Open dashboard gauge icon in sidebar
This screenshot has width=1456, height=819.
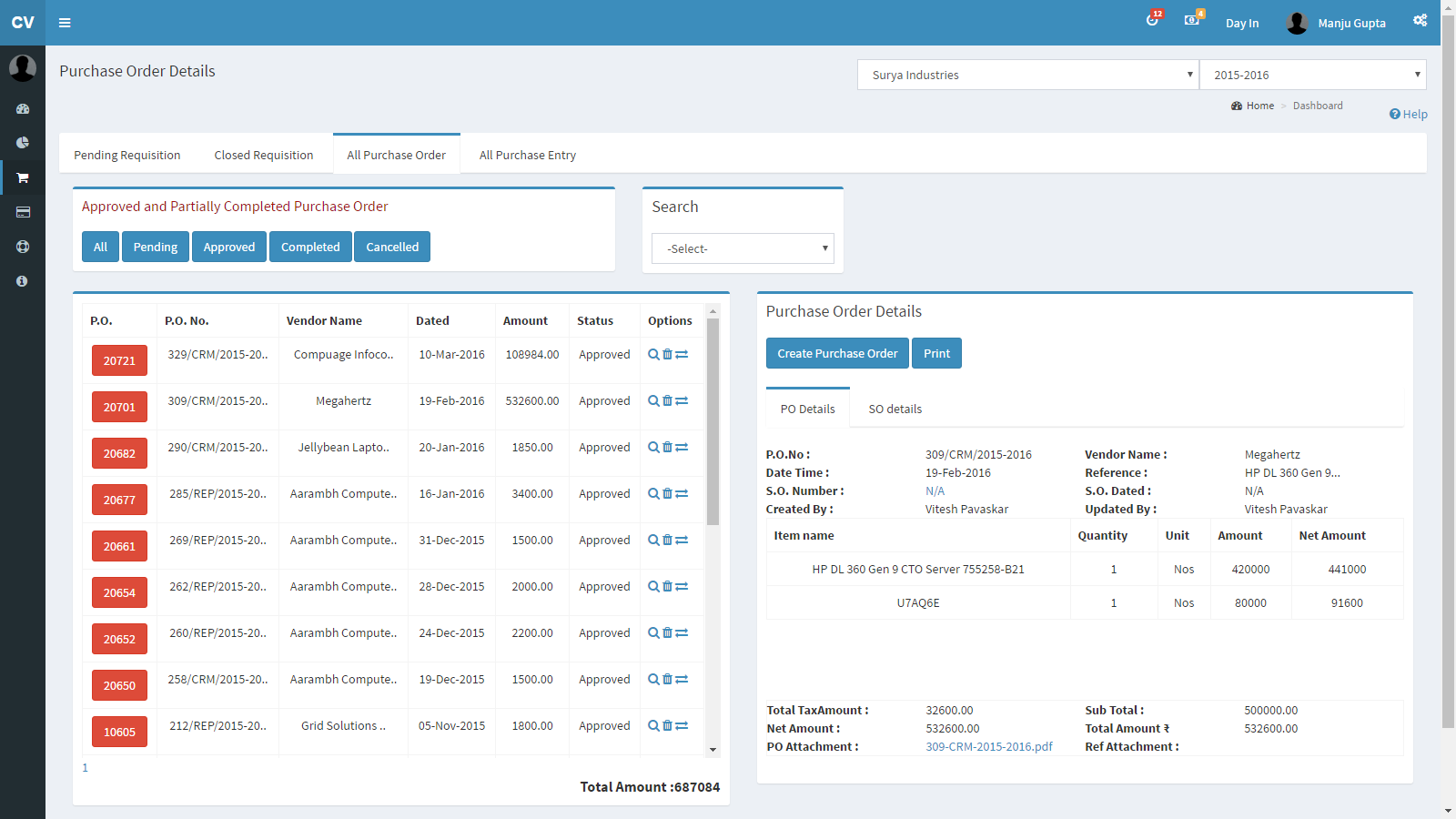click(x=23, y=109)
